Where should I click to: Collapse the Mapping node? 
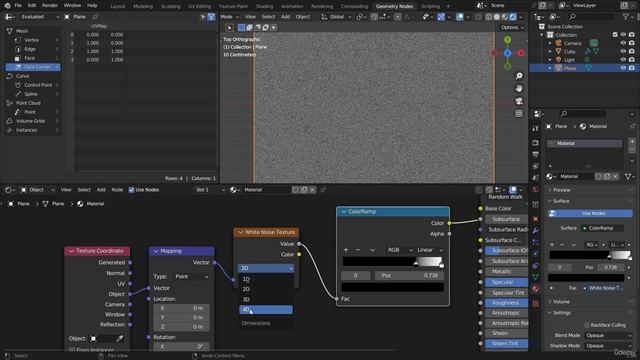point(156,251)
